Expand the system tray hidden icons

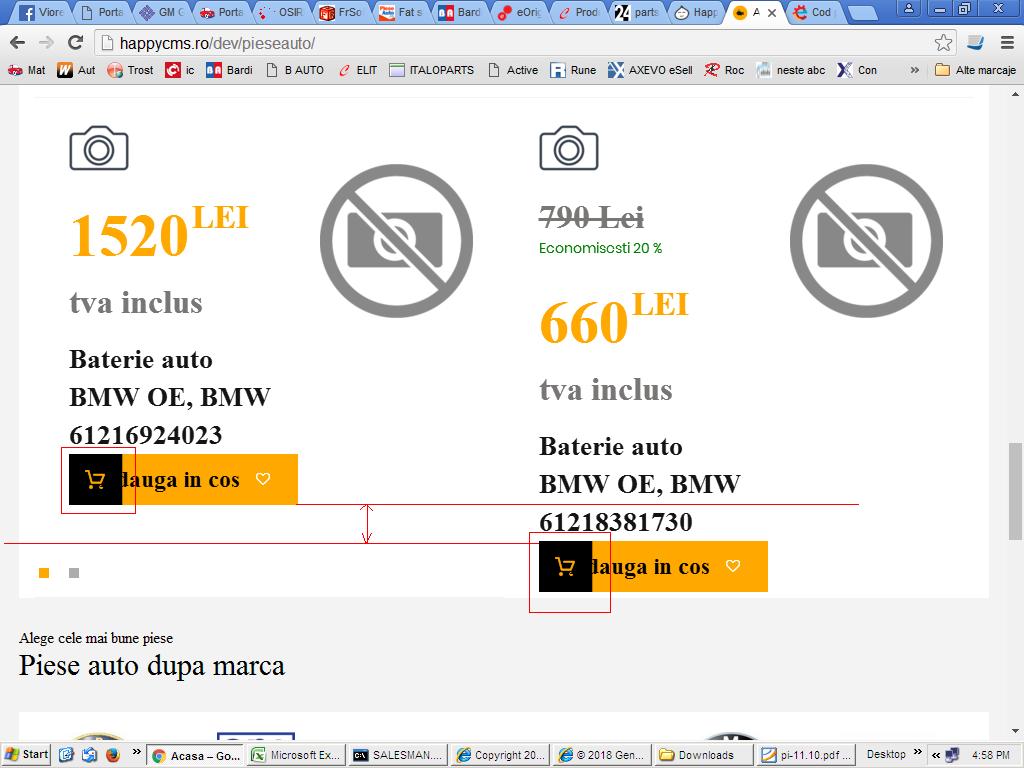pos(936,755)
